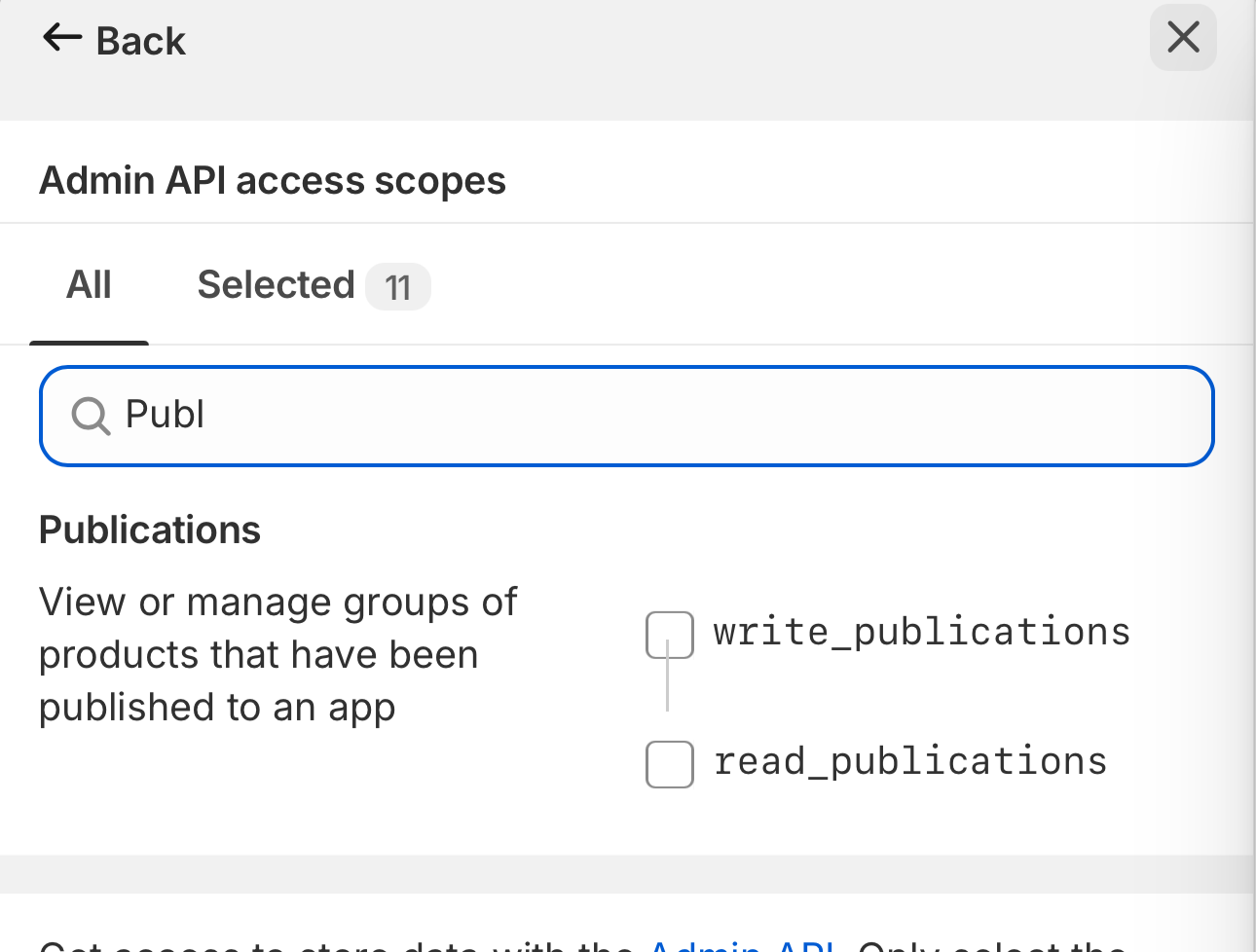1256x952 pixels.
Task: Close the access scopes panel
Action: point(1182,39)
